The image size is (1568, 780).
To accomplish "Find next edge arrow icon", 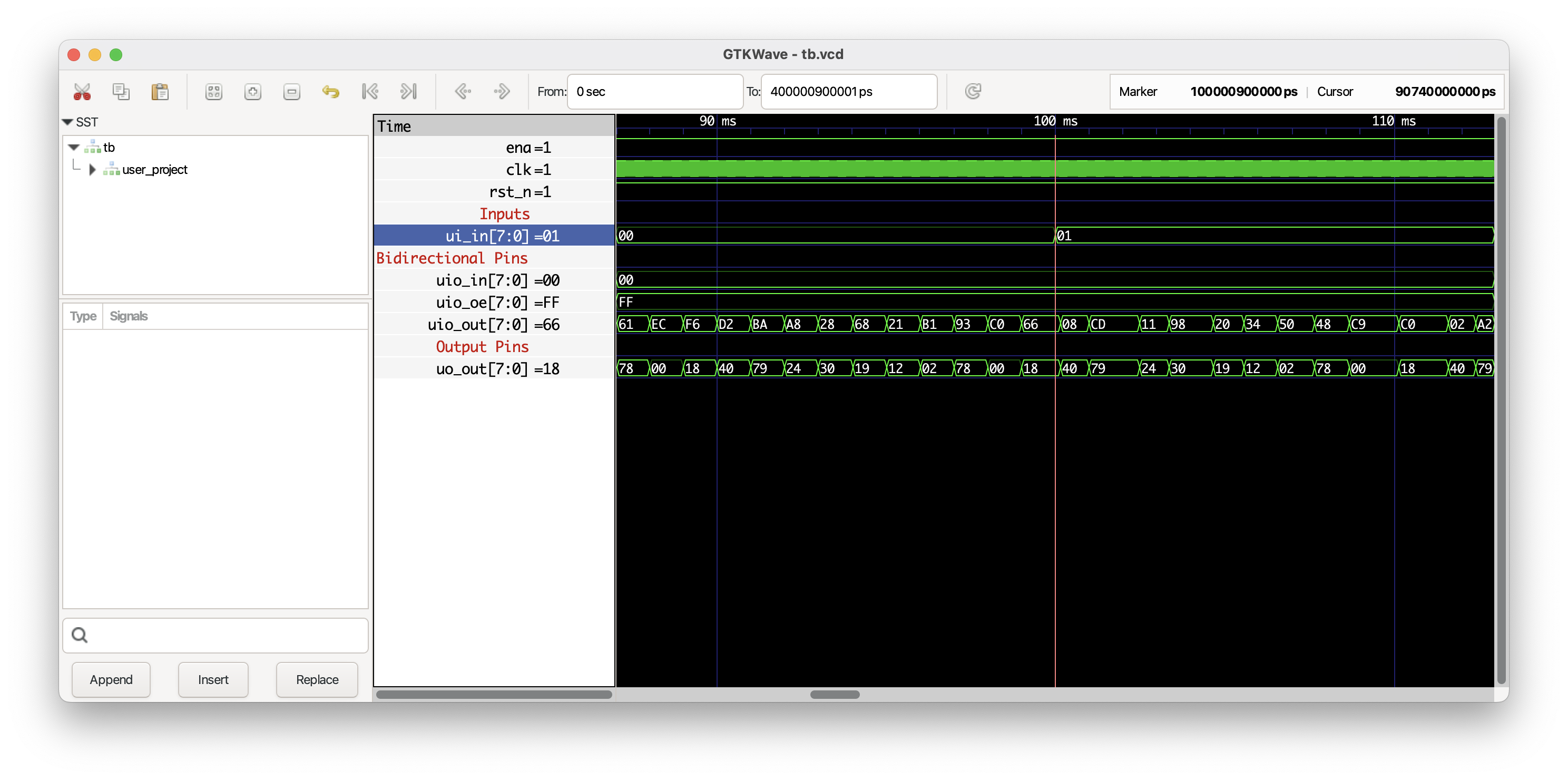I will tap(502, 92).
